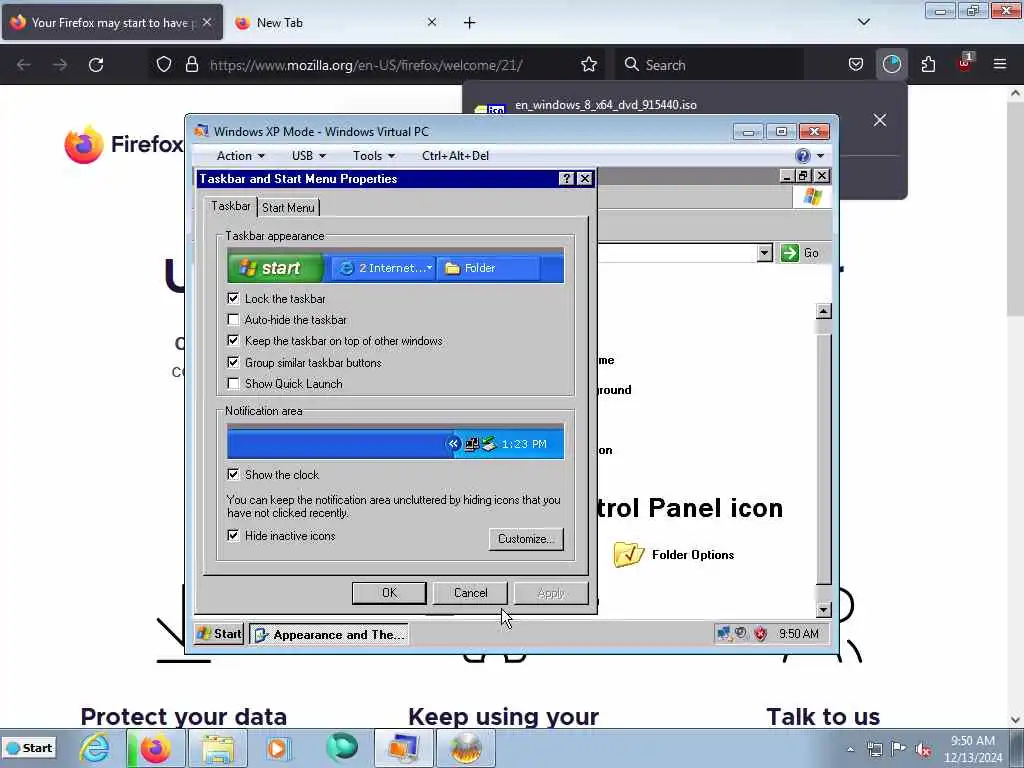Screen dimensions: 1024x768
Task: Click scroll up arrow in XP window
Action: [x=824, y=311]
